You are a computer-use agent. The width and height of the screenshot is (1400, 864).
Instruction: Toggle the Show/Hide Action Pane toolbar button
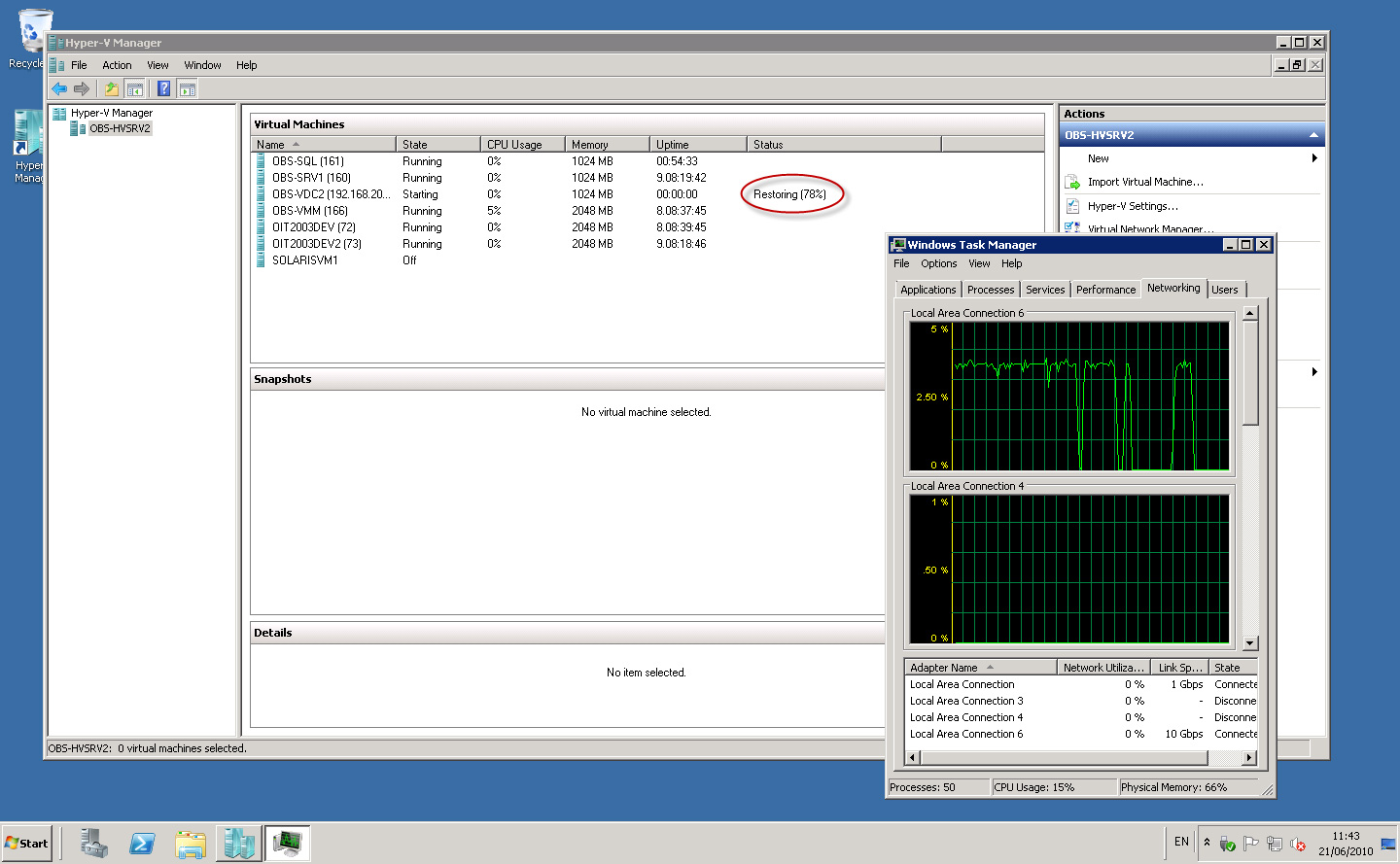coord(187,88)
